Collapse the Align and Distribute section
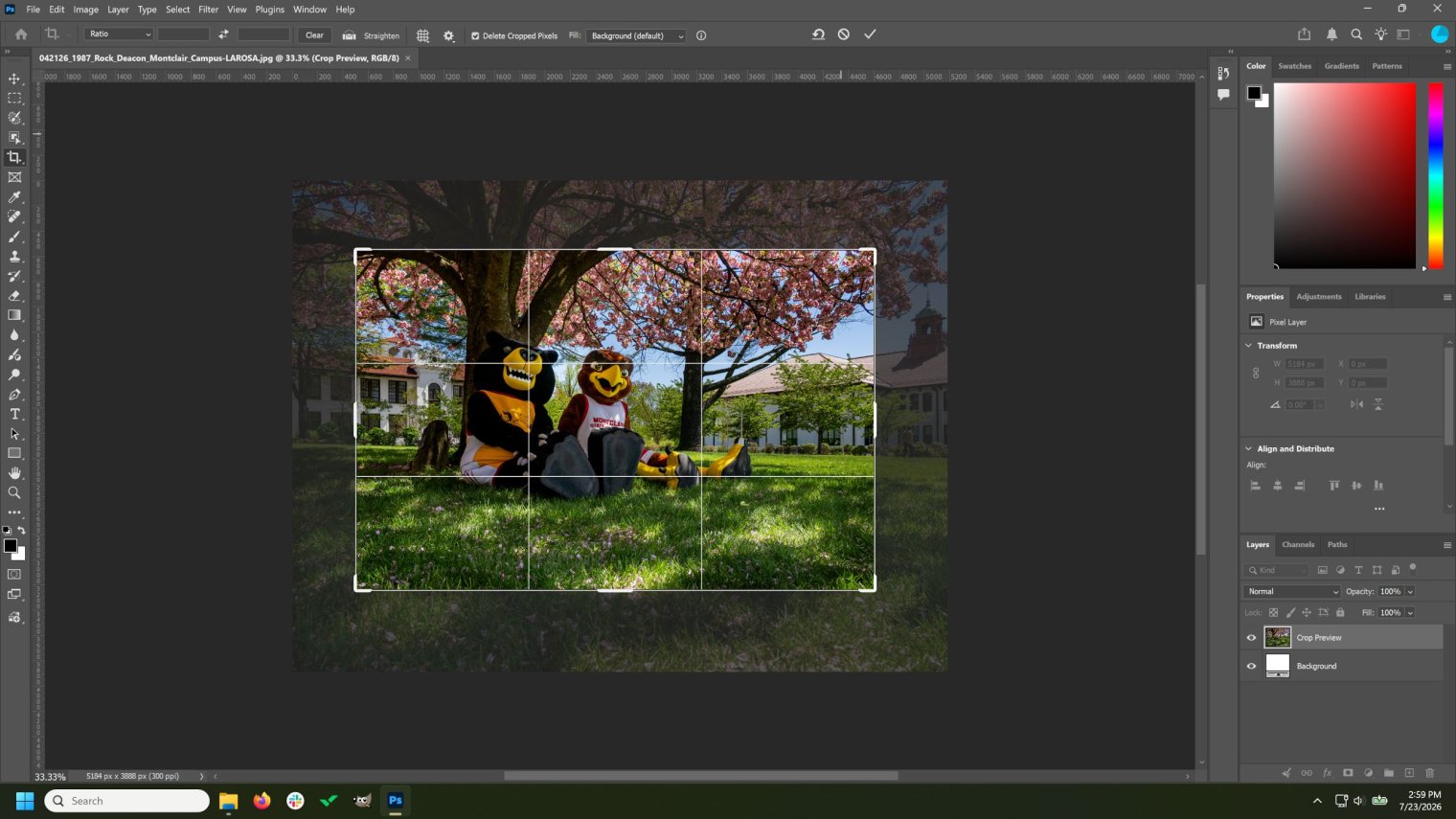This screenshot has width=1456, height=819. tap(1248, 449)
